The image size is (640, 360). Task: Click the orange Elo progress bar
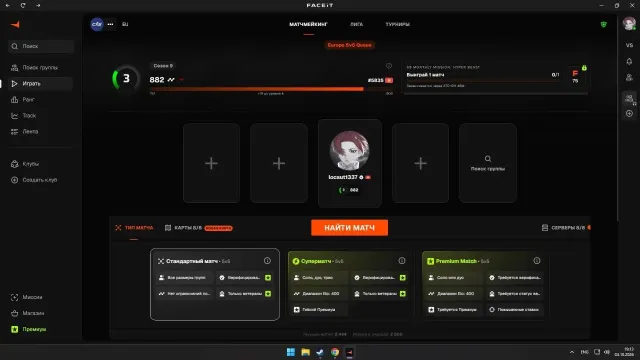271,89
